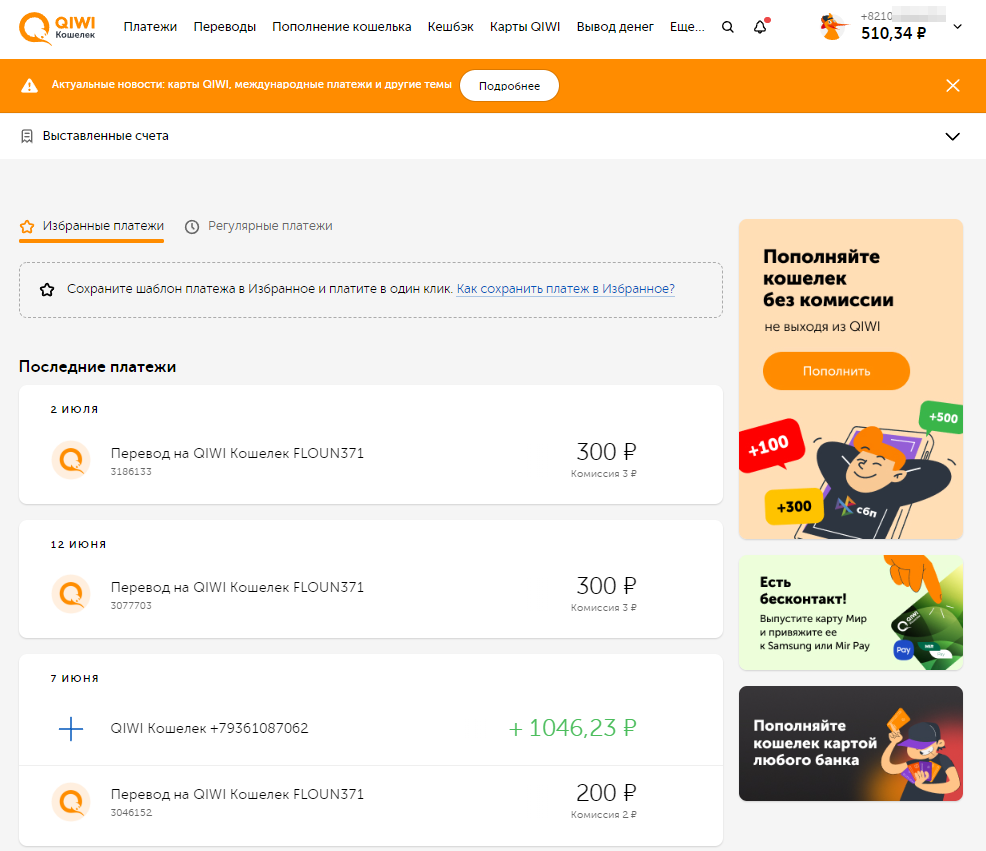The image size is (986, 851).
Task: Expand the Еще... menu
Action: [x=687, y=27]
